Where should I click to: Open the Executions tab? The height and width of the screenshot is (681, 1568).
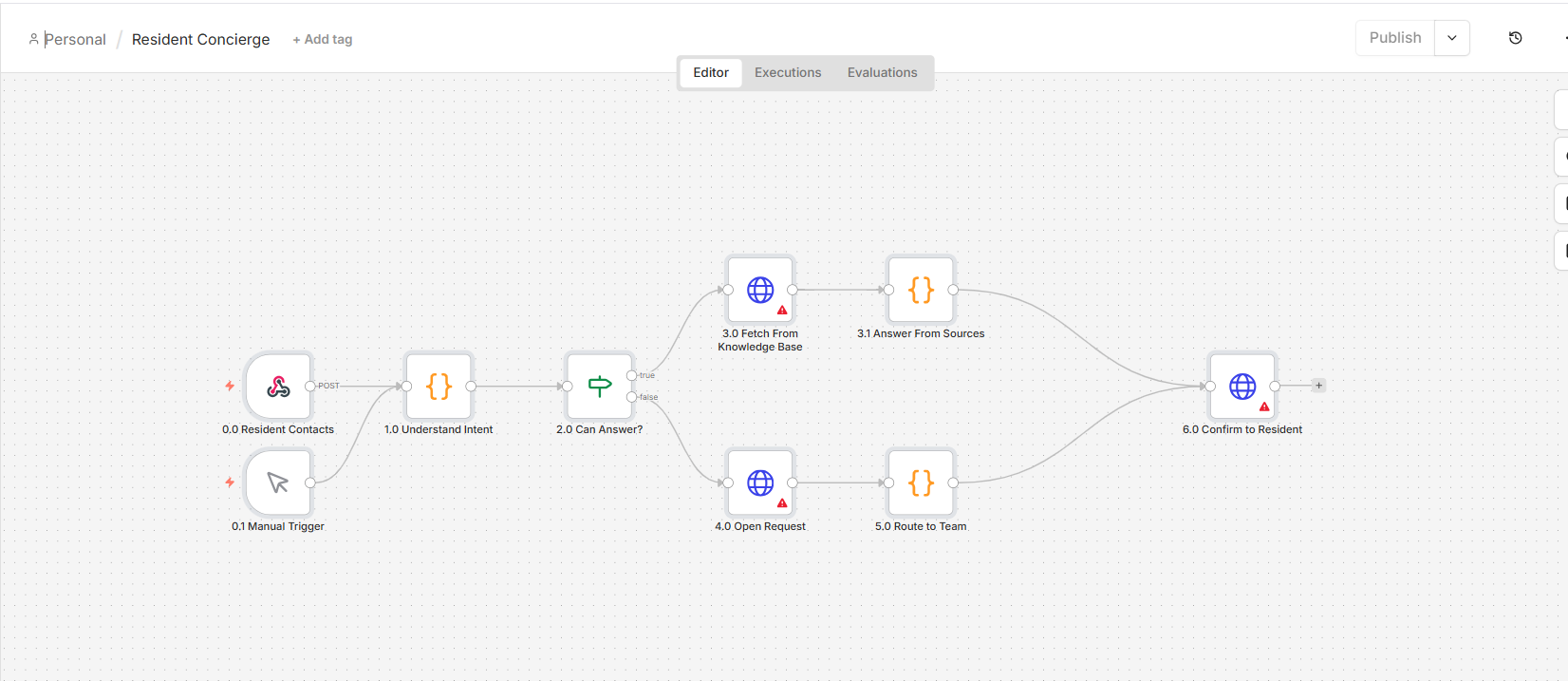[x=788, y=72]
